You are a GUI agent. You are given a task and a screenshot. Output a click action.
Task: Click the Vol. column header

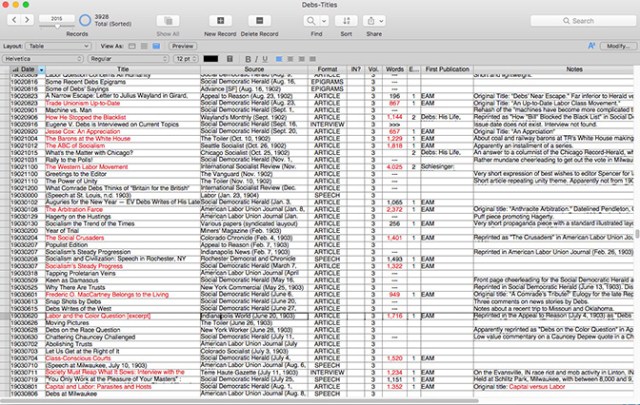coord(373,69)
